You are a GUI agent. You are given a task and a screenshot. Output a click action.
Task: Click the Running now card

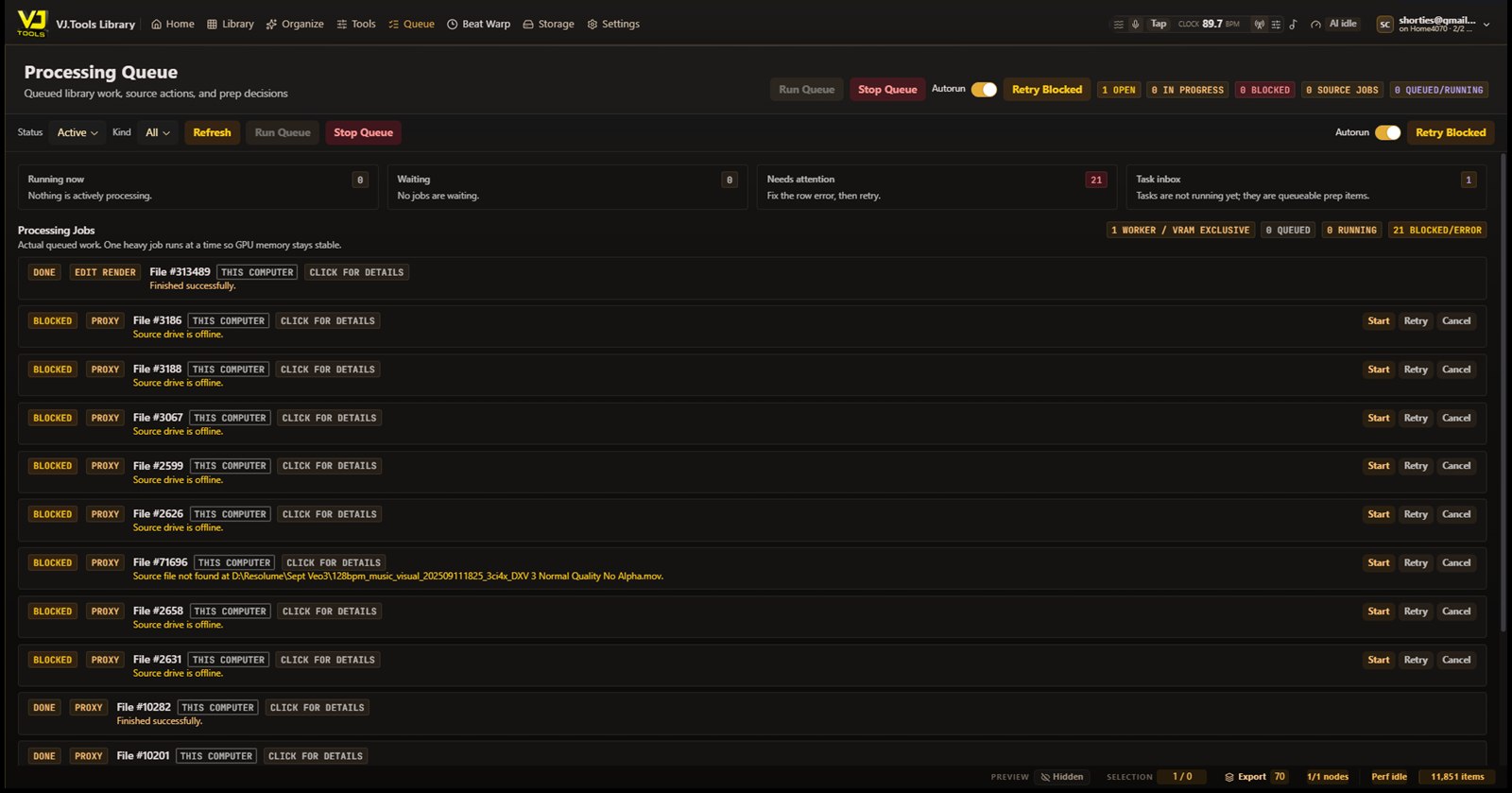pos(198,187)
